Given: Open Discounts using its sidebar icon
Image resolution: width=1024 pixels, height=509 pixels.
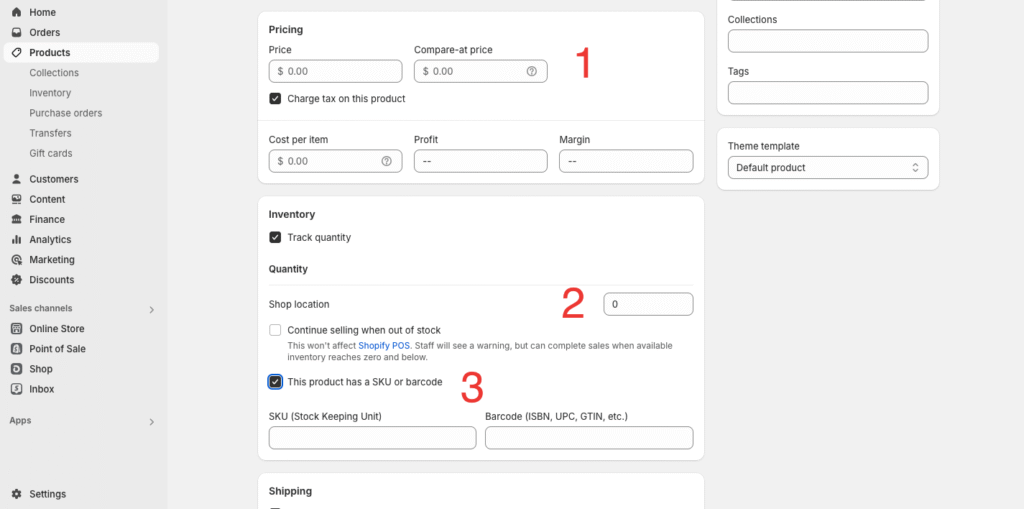Looking at the screenshot, I should point(17,280).
